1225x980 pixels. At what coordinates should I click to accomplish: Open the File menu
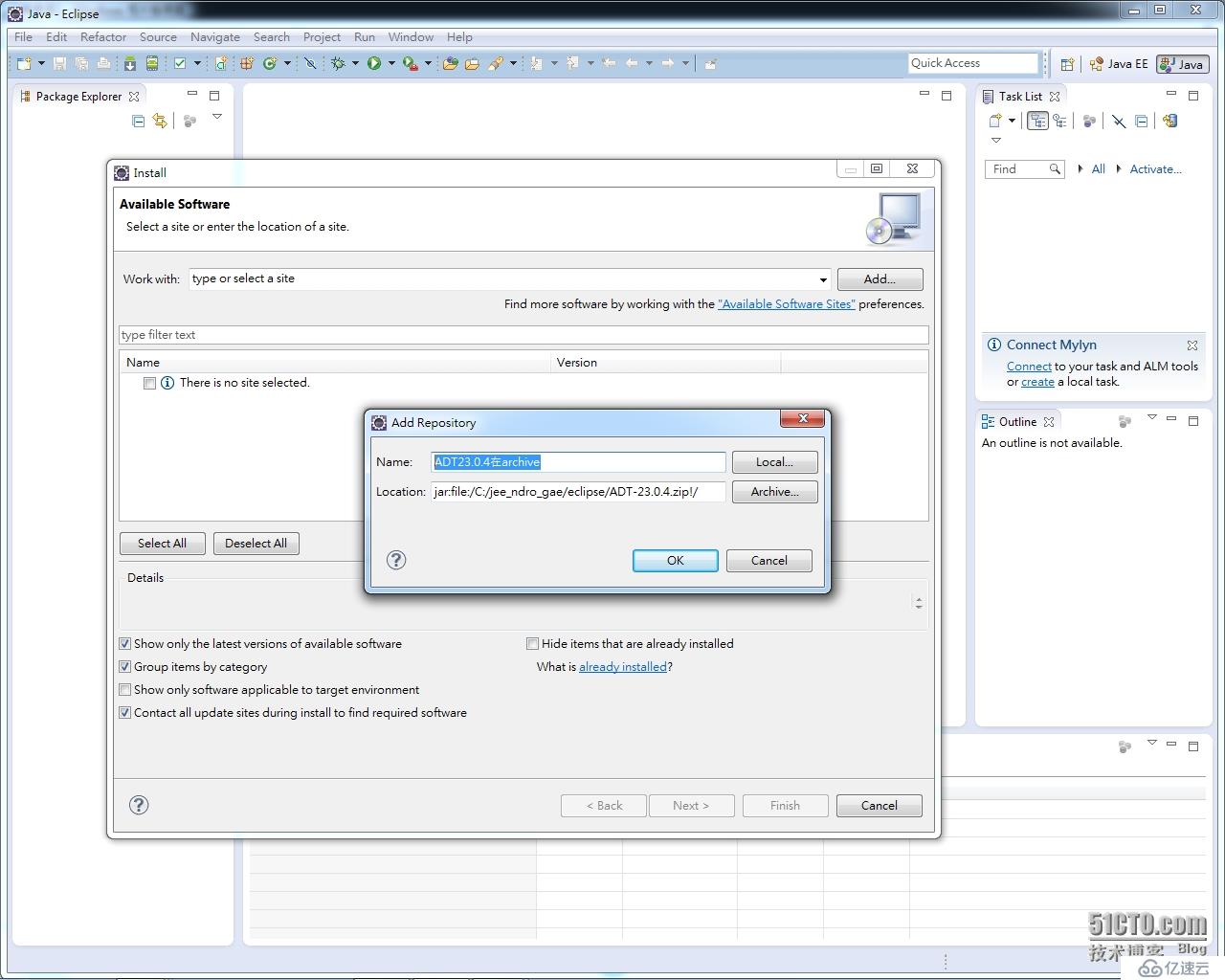24,37
